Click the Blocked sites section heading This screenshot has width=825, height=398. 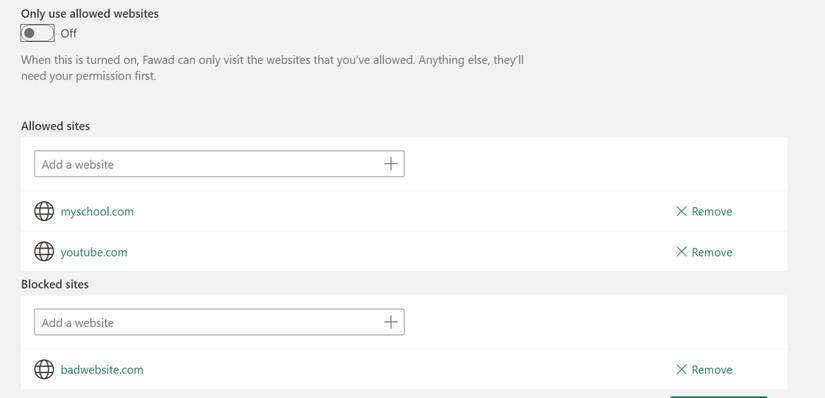(x=55, y=284)
